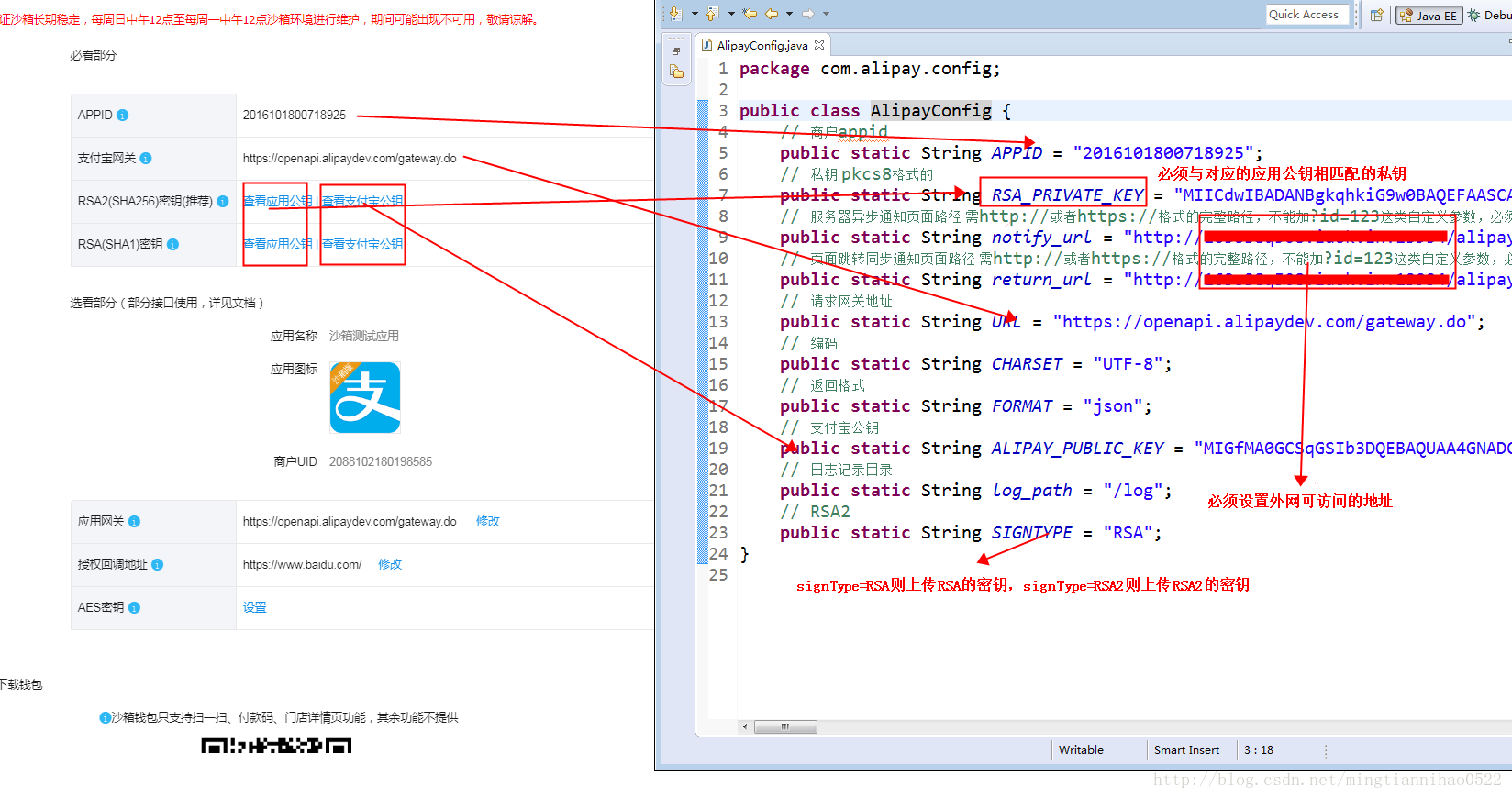This screenshot has height=798, width=1512.
Task: Click the package com.alipay.config line
Action: tap(870, 68)
